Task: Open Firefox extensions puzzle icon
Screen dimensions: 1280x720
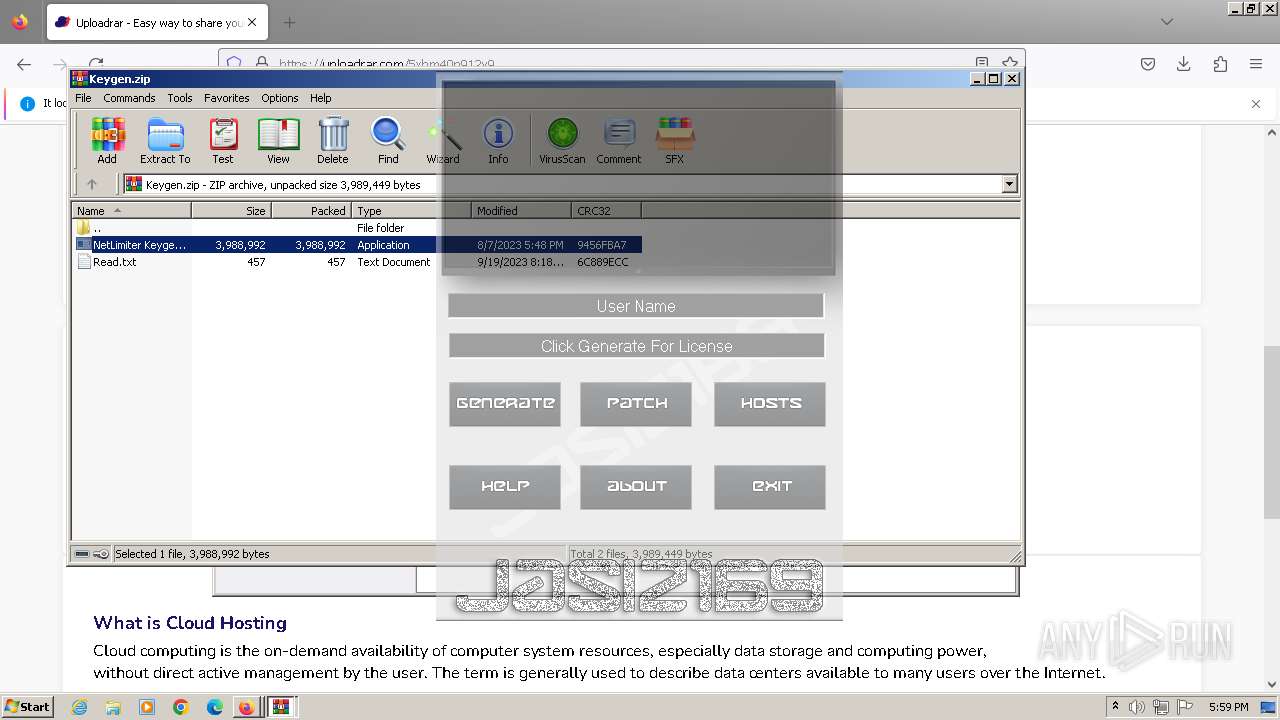Action: tap(1220, 64)
